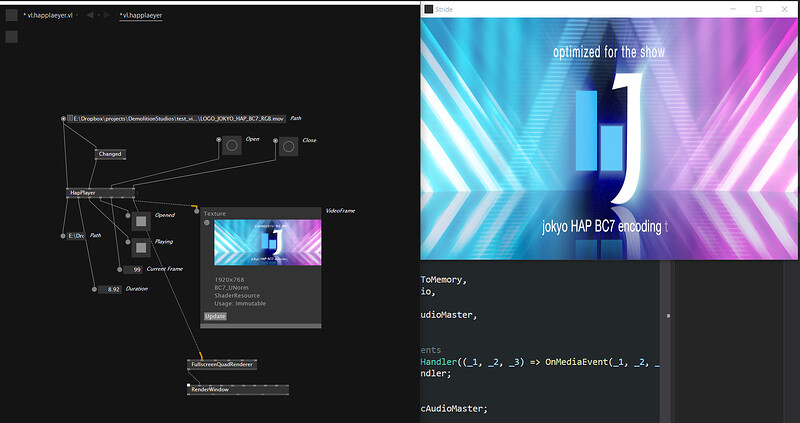This screenshot has width=800, height=423.
Task: Click the Usage: Immutable text
Action: pos(240,304)
